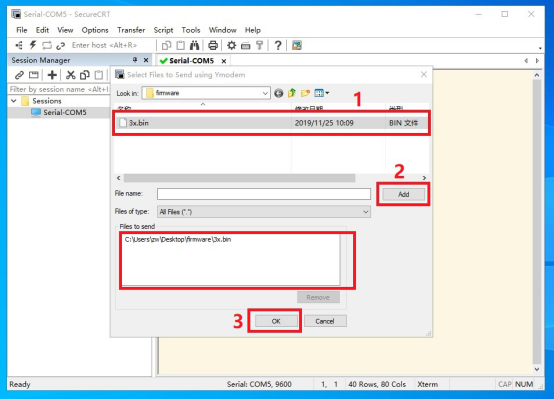Select the Sessions folder in tree
554x399 pixels.
pos(47,101)
